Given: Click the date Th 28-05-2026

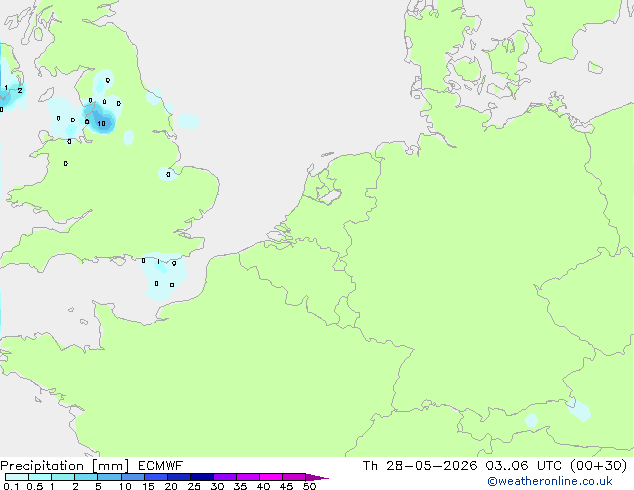Looking at the screenshot, I should [420, 466].
